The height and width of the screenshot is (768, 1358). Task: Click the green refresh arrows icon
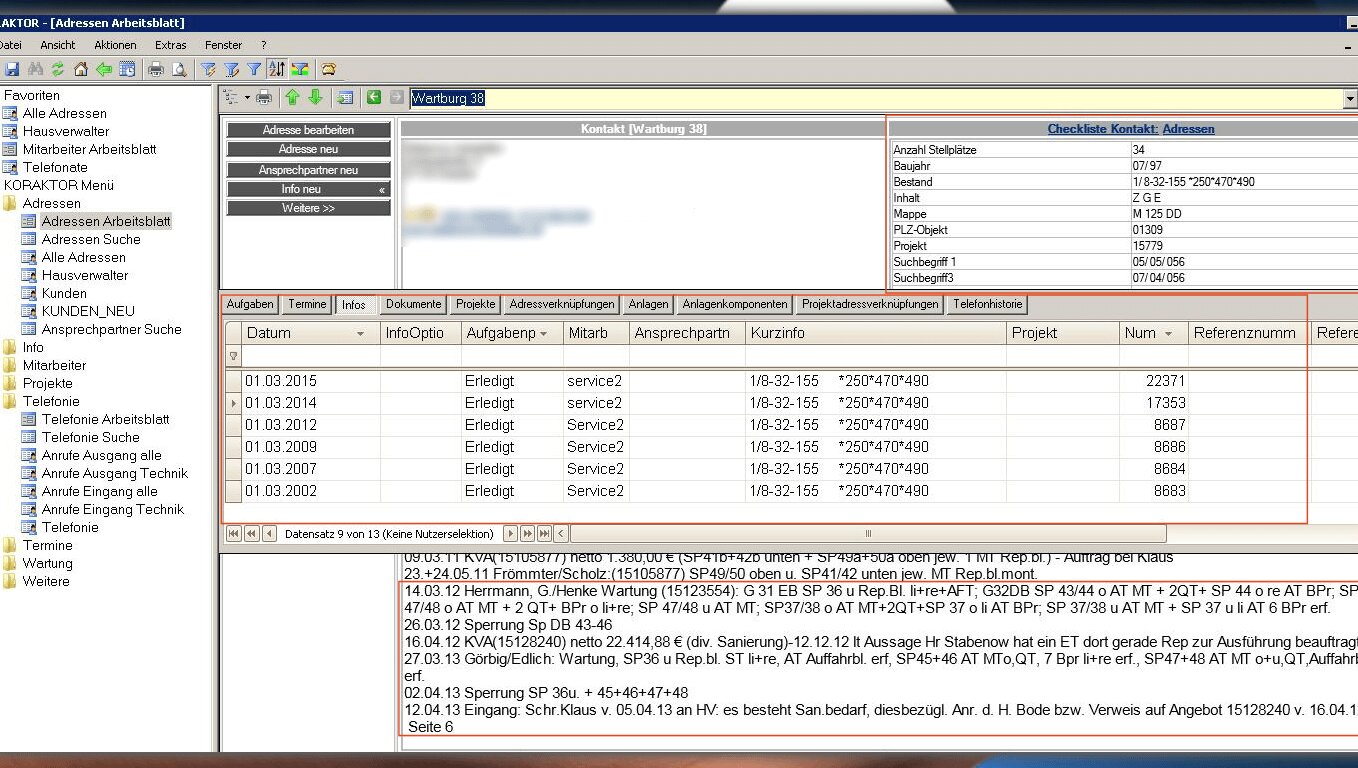57,69
